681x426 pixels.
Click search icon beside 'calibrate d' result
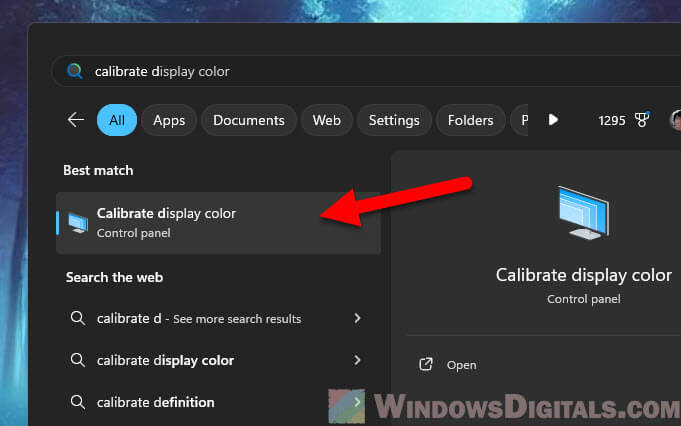point(78,318)
